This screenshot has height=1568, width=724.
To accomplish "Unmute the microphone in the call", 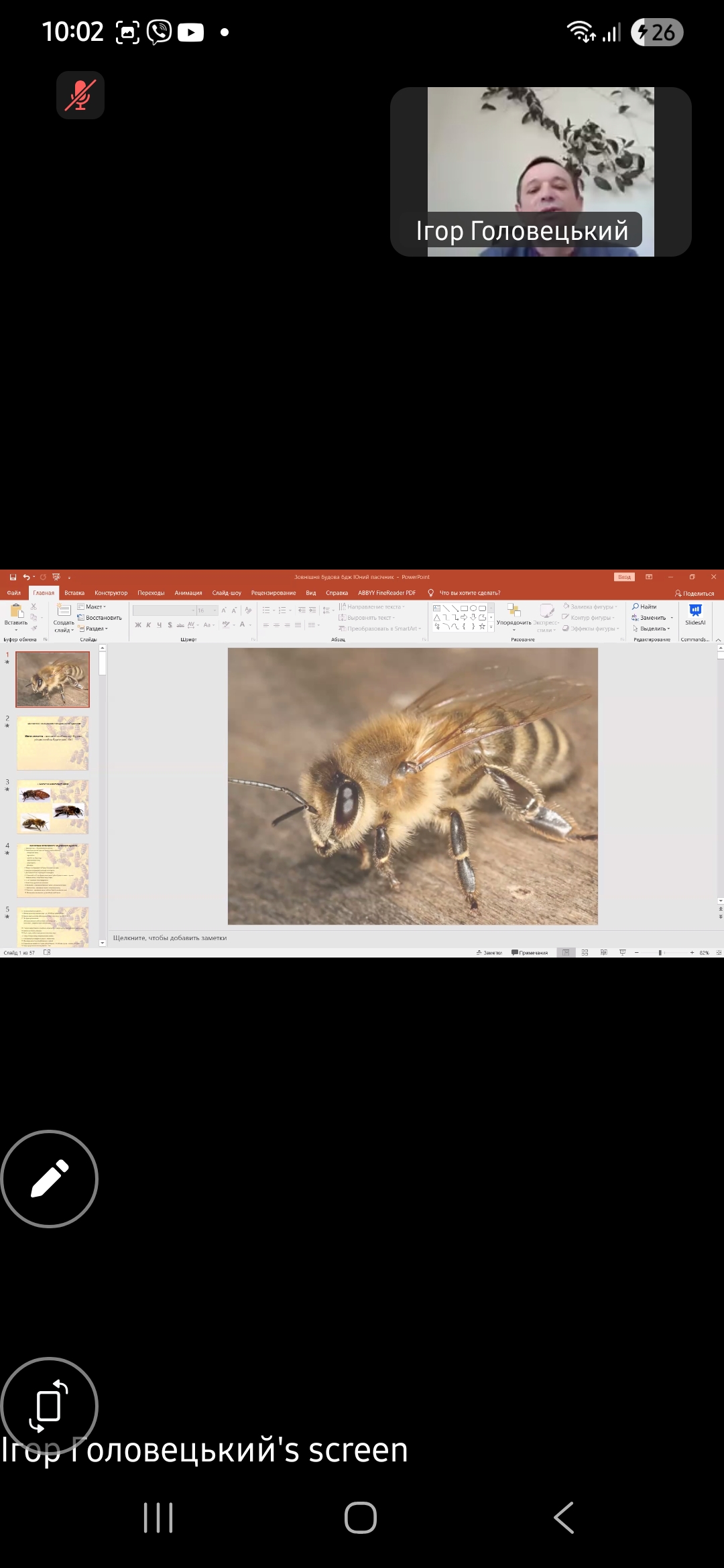I will tap(80, 95).
